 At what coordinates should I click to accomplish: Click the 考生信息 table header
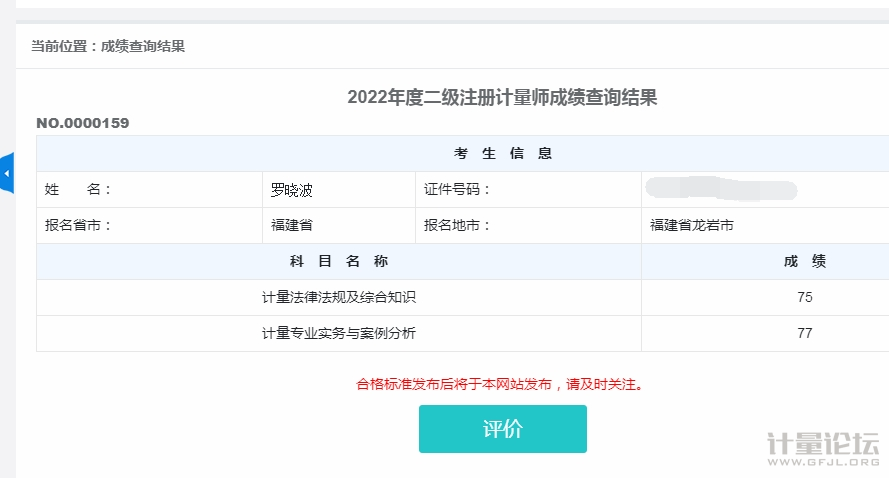[x=503, y=153]
